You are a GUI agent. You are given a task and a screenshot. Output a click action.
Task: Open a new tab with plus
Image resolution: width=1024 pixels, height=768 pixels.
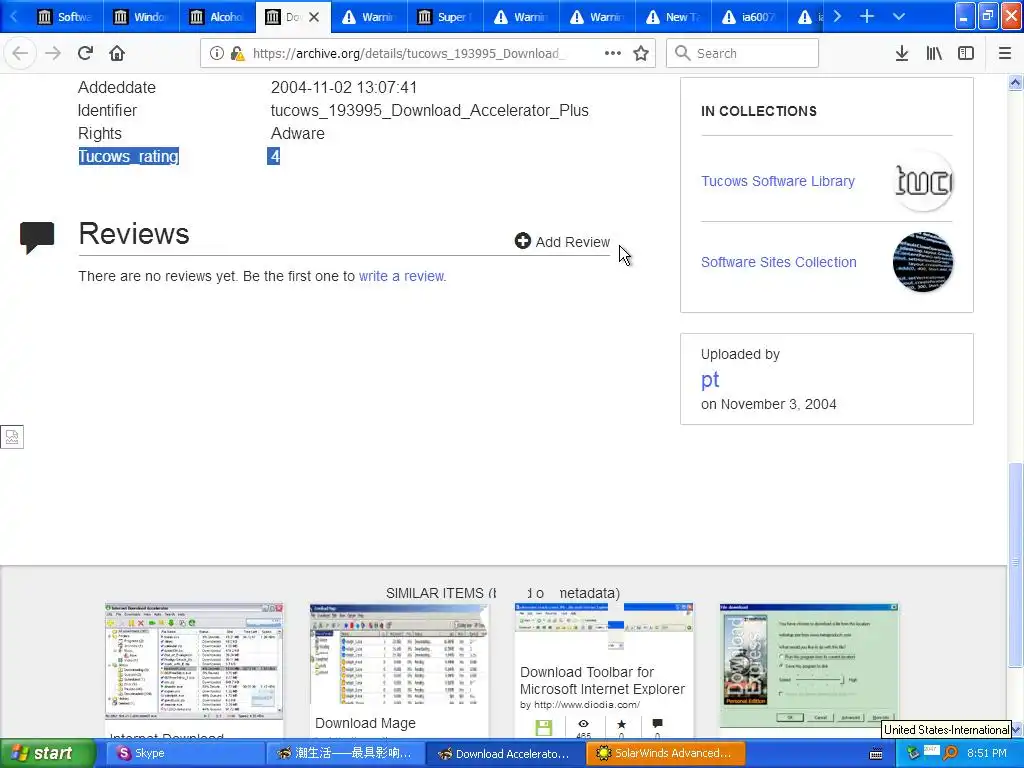point(867,16)
